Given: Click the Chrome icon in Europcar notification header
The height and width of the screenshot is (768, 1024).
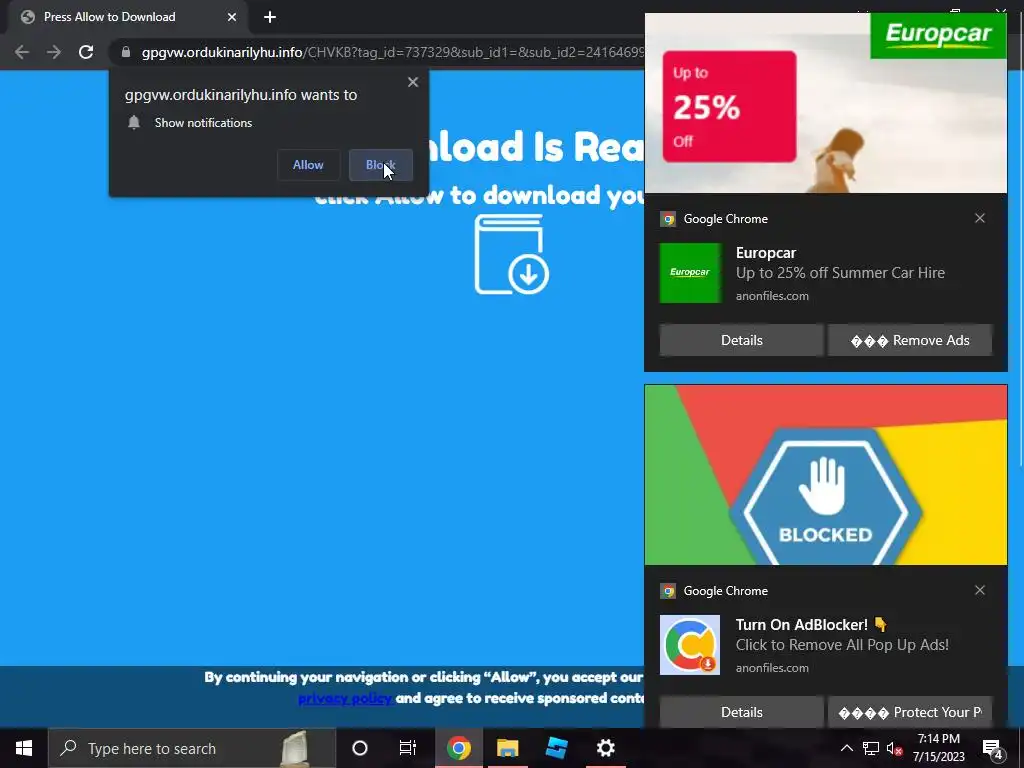Looking at the screenshot, I should tap(667, 219).
